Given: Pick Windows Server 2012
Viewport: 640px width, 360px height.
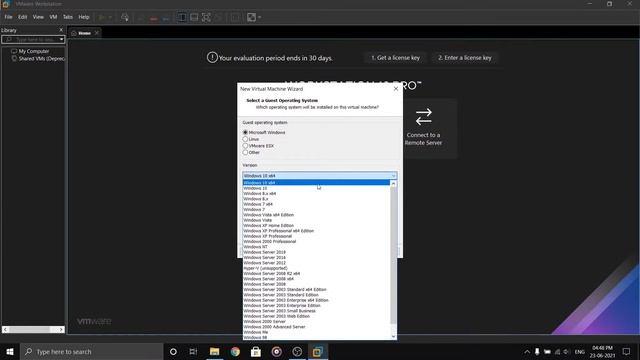Looking at the screenshot, I should point(316,263).
